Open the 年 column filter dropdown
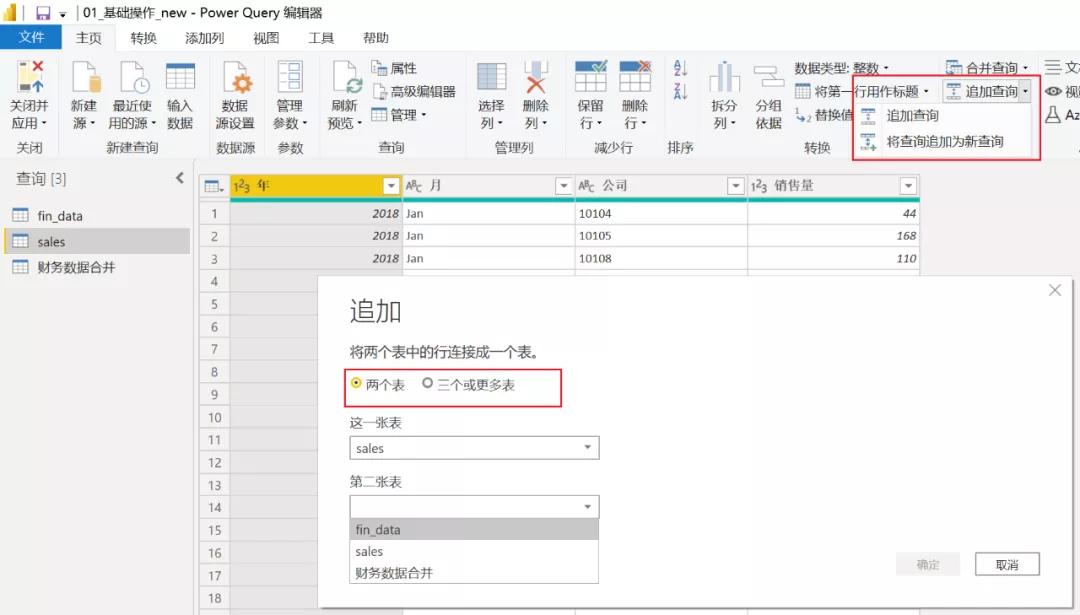The height and width of the screenshot is (615, 1080). 391,186
